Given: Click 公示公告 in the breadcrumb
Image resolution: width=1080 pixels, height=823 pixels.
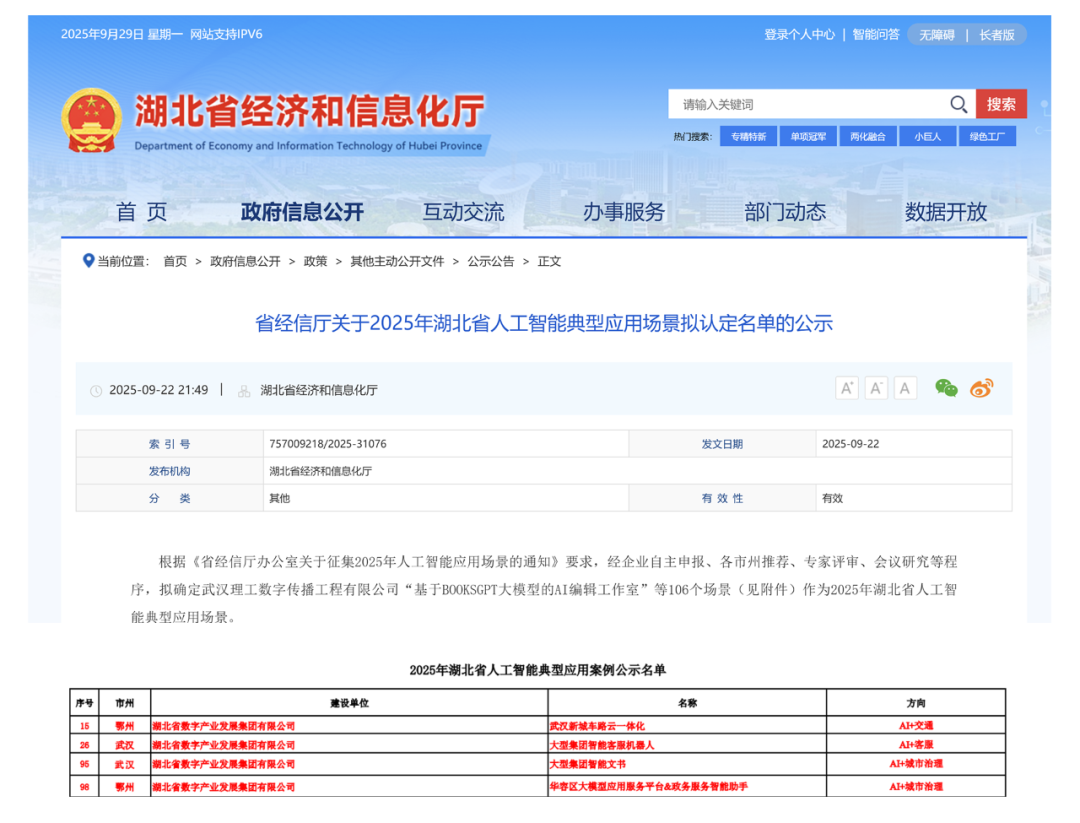Looking at the screenshot, I should [491, 261].
